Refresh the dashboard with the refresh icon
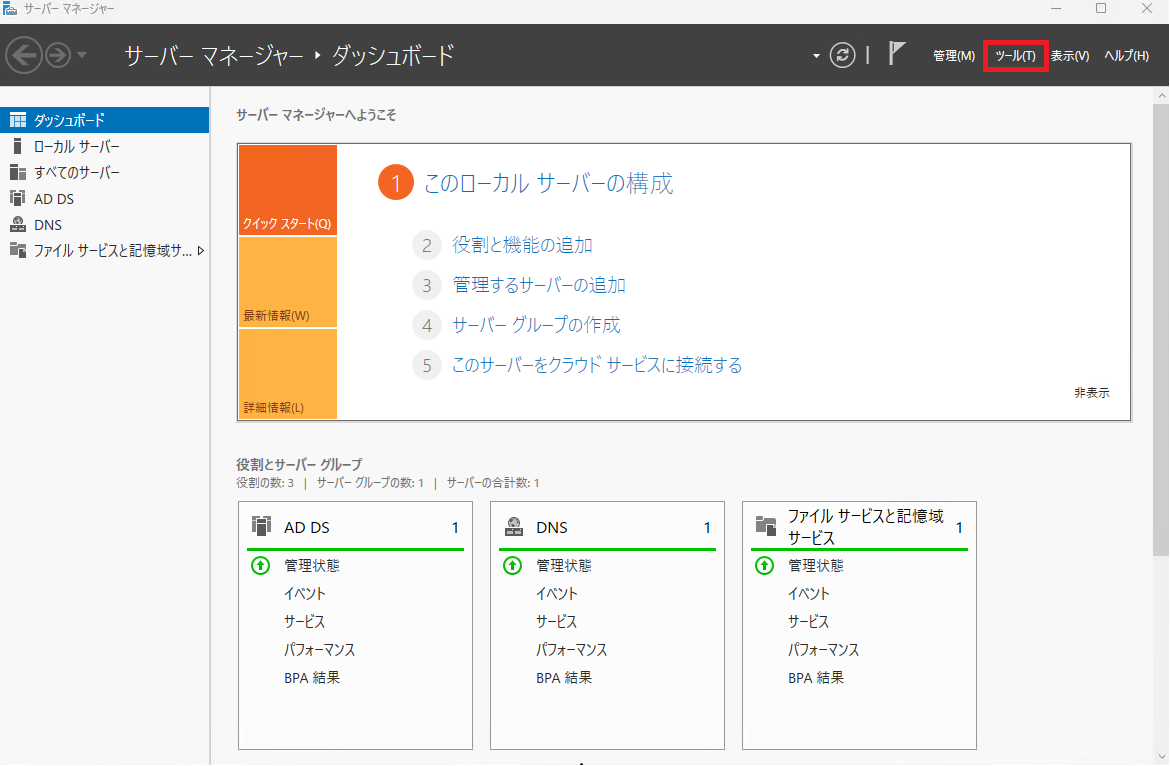The image size is (1170, 766). pyautogui.click(x=842, y=55)
